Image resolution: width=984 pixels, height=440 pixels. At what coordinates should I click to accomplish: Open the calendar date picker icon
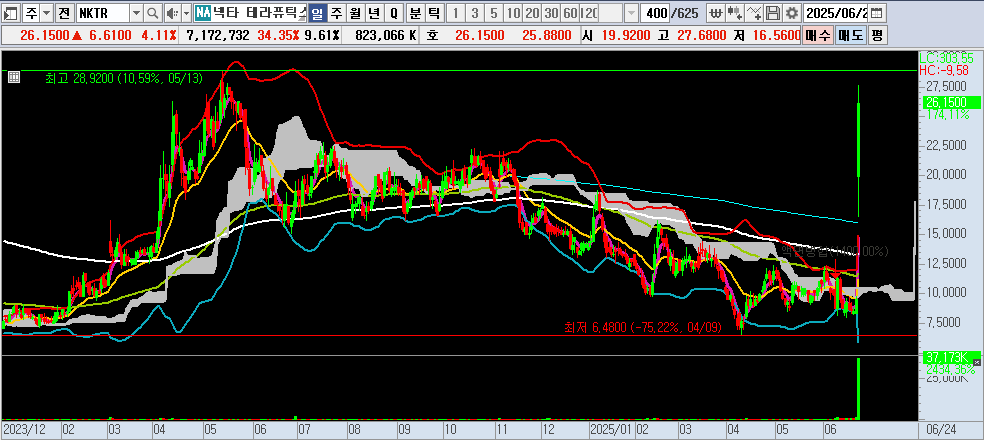[x=877, y=13]
